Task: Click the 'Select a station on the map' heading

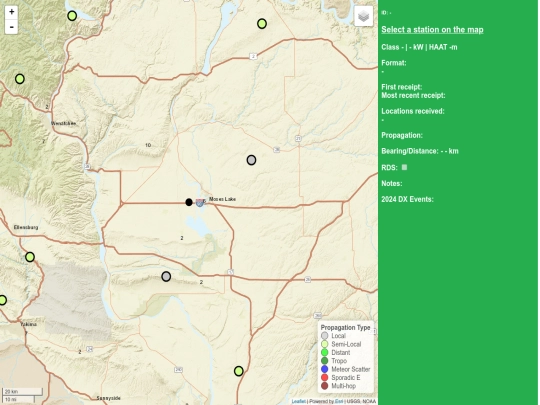Action: (x=432, y=30)
